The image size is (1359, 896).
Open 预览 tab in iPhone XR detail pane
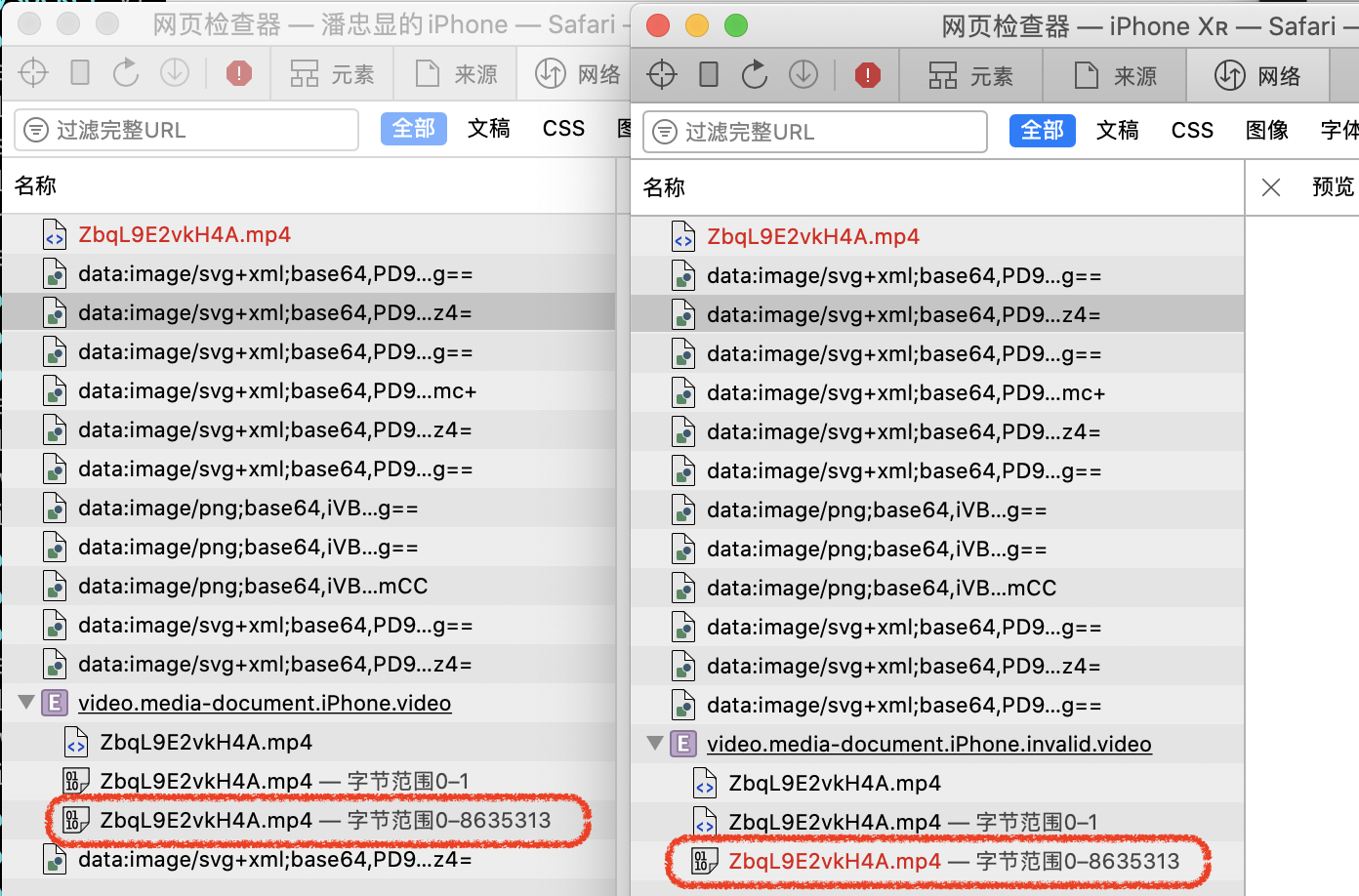coord(1334,187)
